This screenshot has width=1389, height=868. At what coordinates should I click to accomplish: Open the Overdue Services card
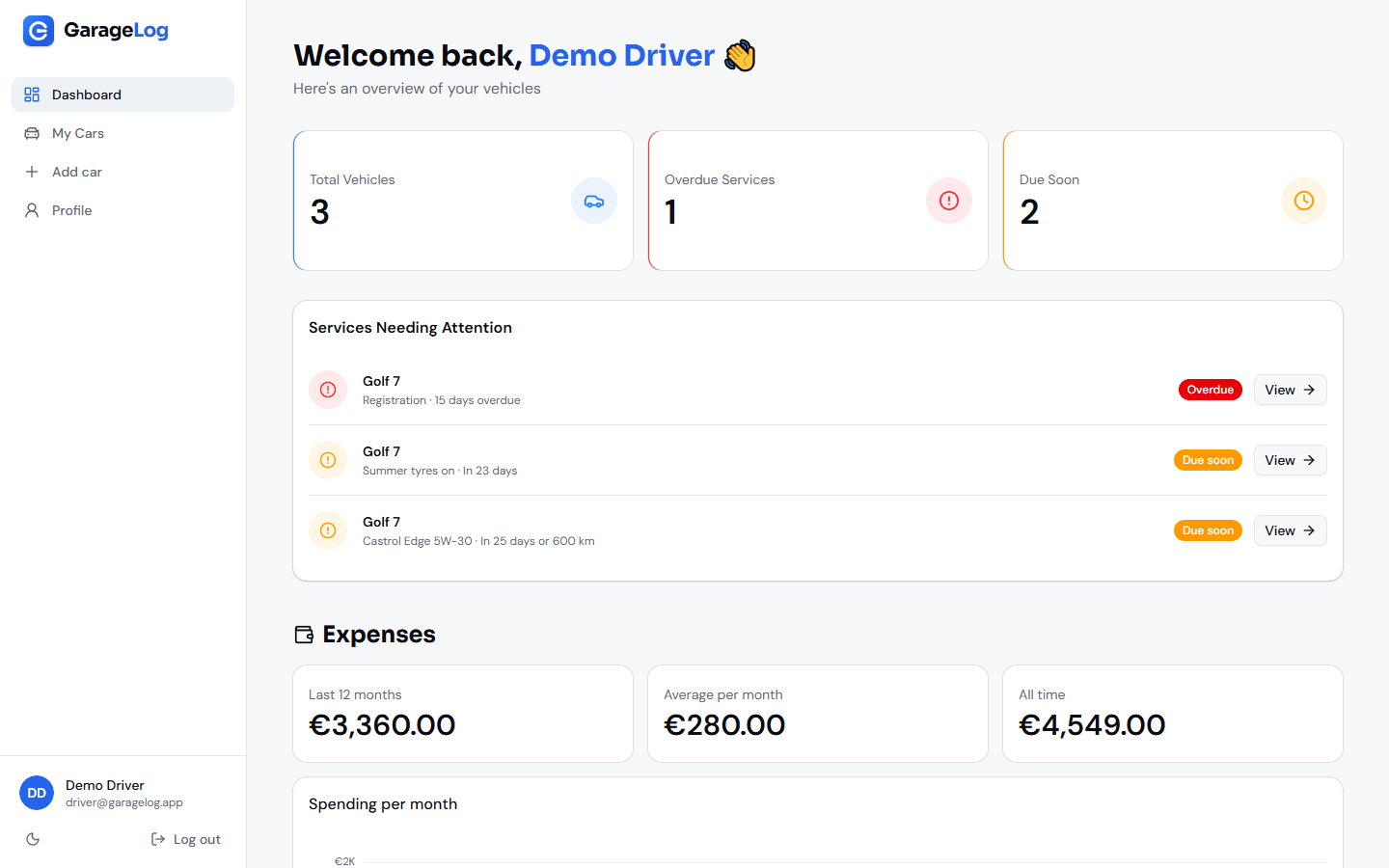coord(818,201)
